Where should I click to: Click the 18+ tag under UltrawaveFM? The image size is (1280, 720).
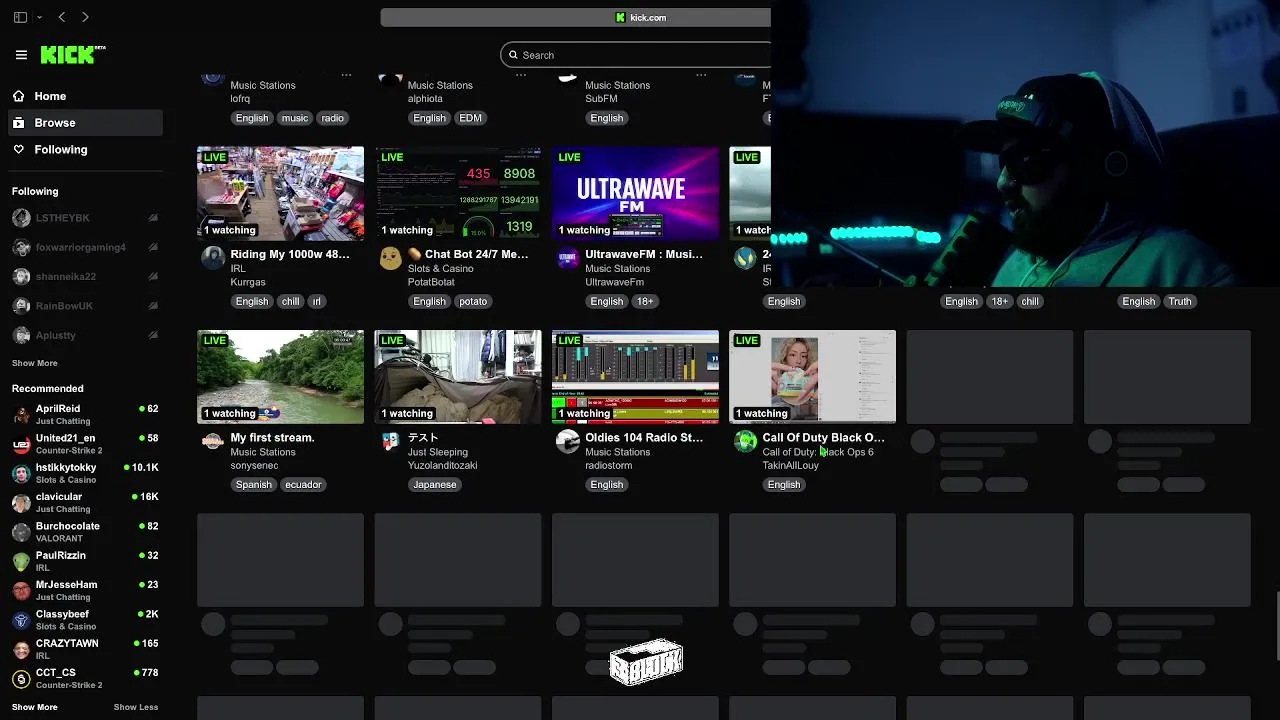(645, 301)
